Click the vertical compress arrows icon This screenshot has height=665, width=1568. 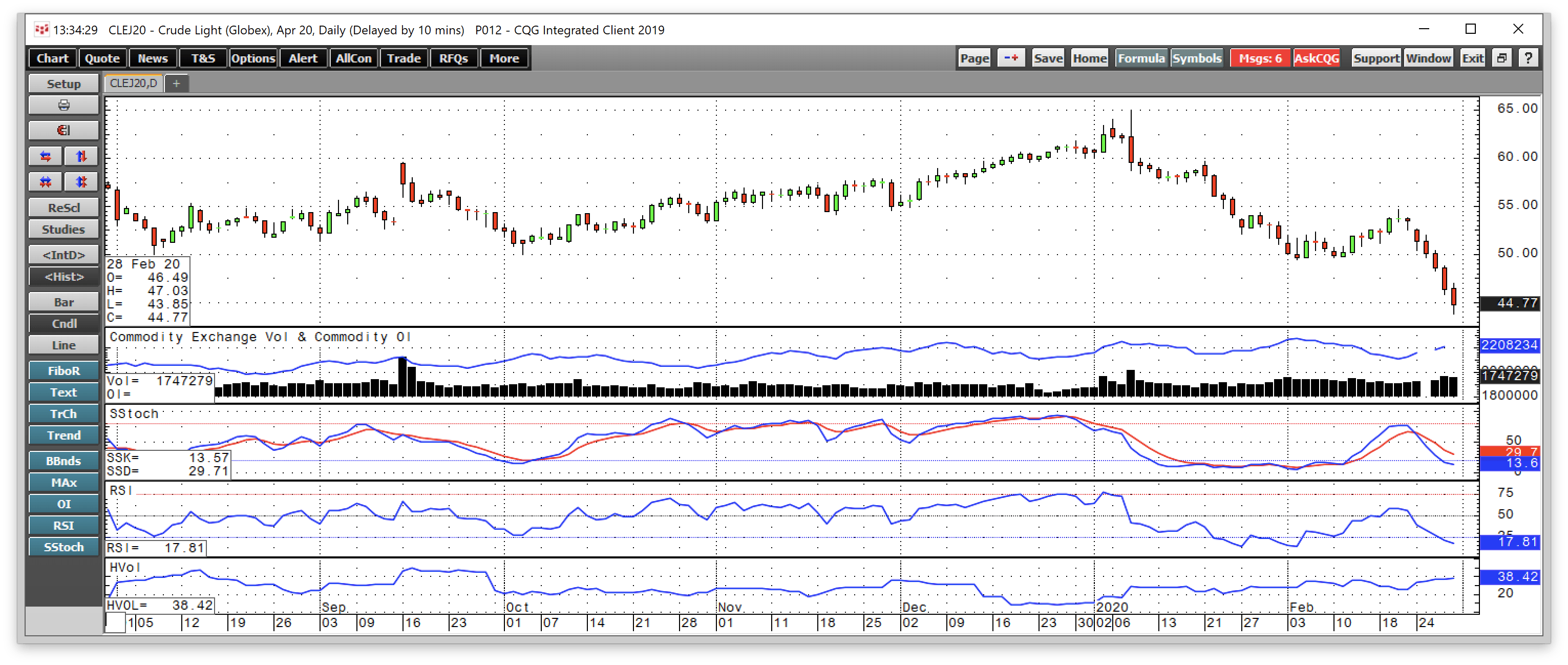pyautogui.click(x=81, y=181)
